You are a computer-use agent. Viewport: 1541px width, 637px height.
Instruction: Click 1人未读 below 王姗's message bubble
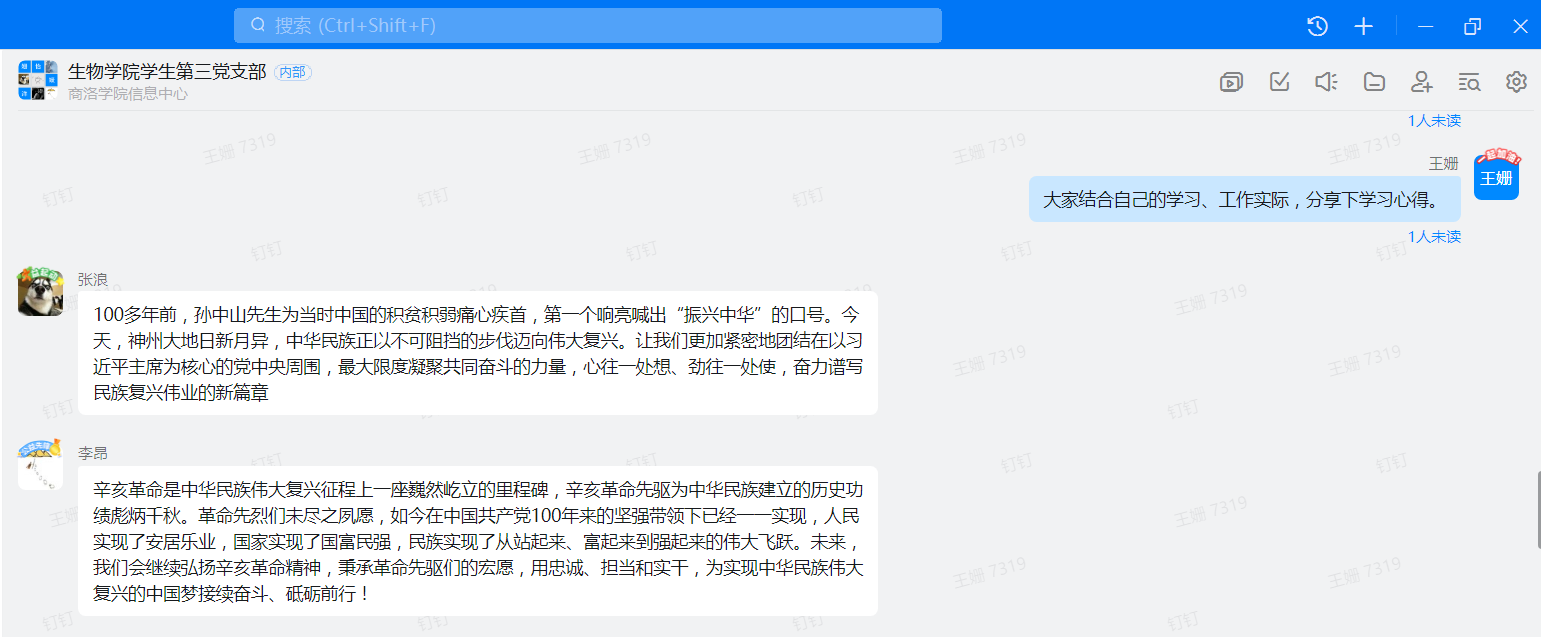(x=1434, y=237)
